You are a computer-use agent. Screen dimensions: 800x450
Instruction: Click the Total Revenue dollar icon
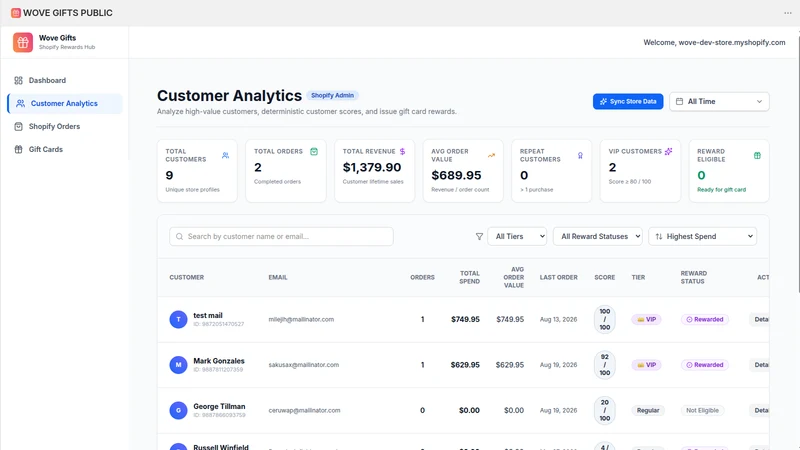(402, 152)
